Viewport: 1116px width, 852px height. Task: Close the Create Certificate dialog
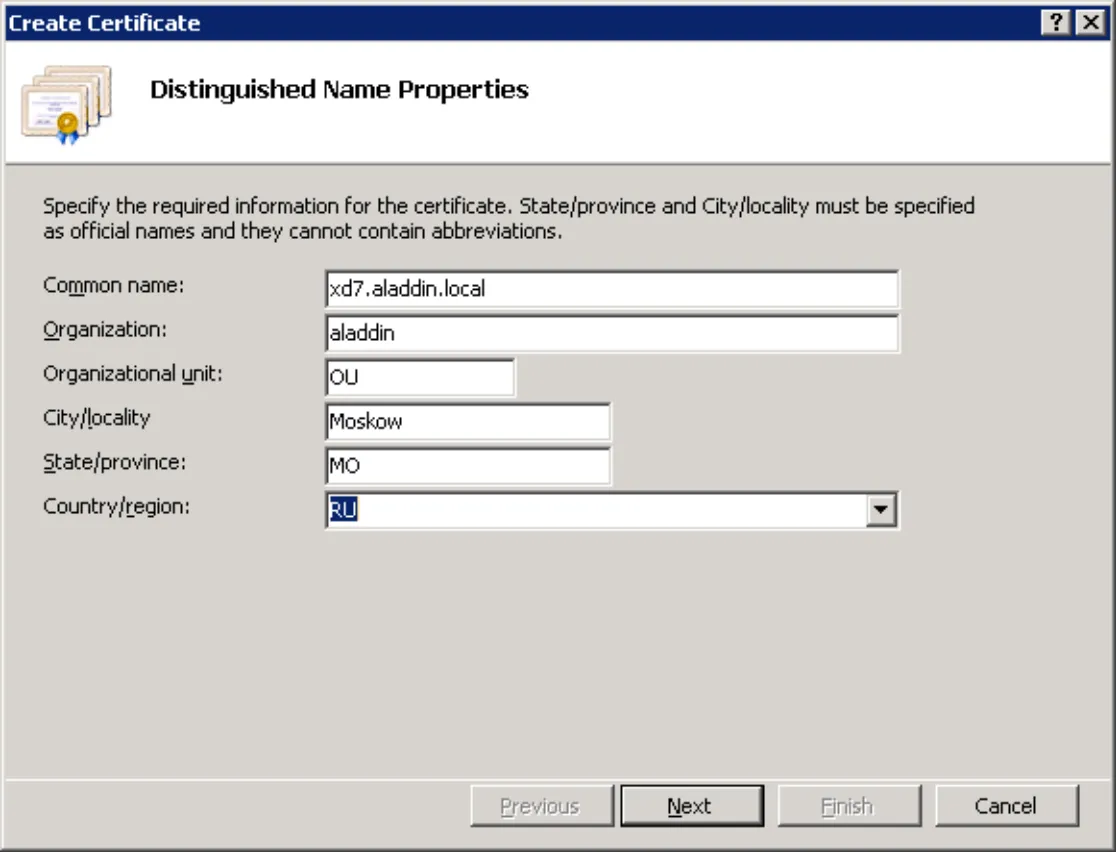[x=1090, y=23]
